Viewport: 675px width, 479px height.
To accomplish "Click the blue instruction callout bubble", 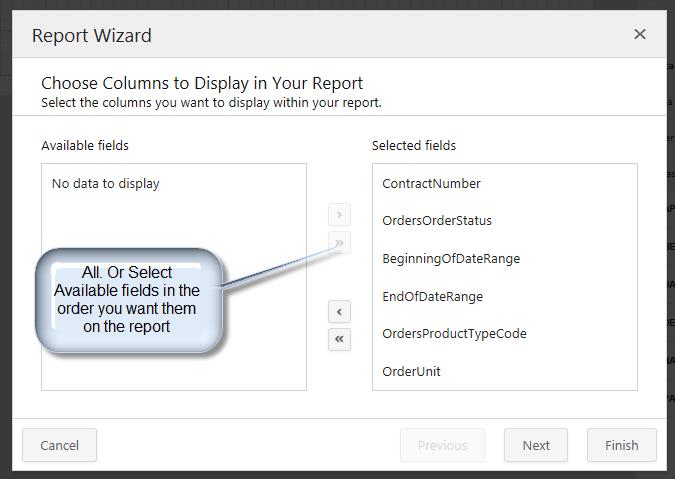I will pos(127,300).
